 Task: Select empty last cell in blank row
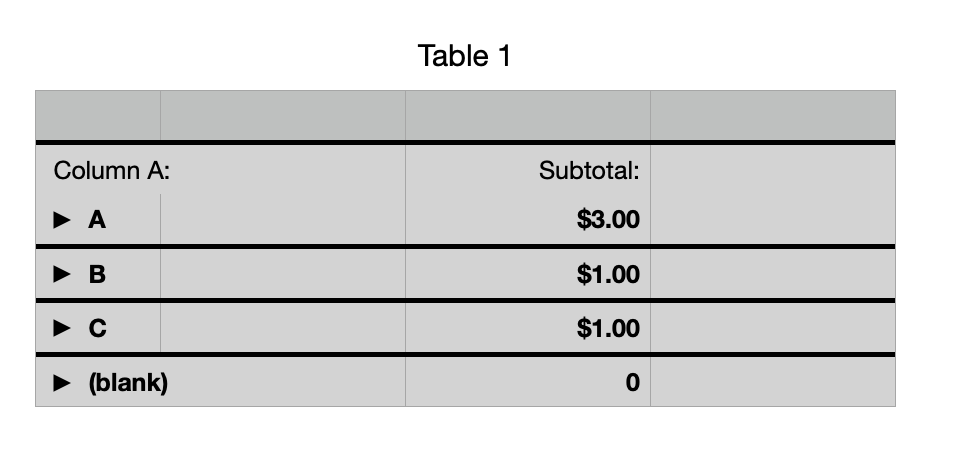773,382
